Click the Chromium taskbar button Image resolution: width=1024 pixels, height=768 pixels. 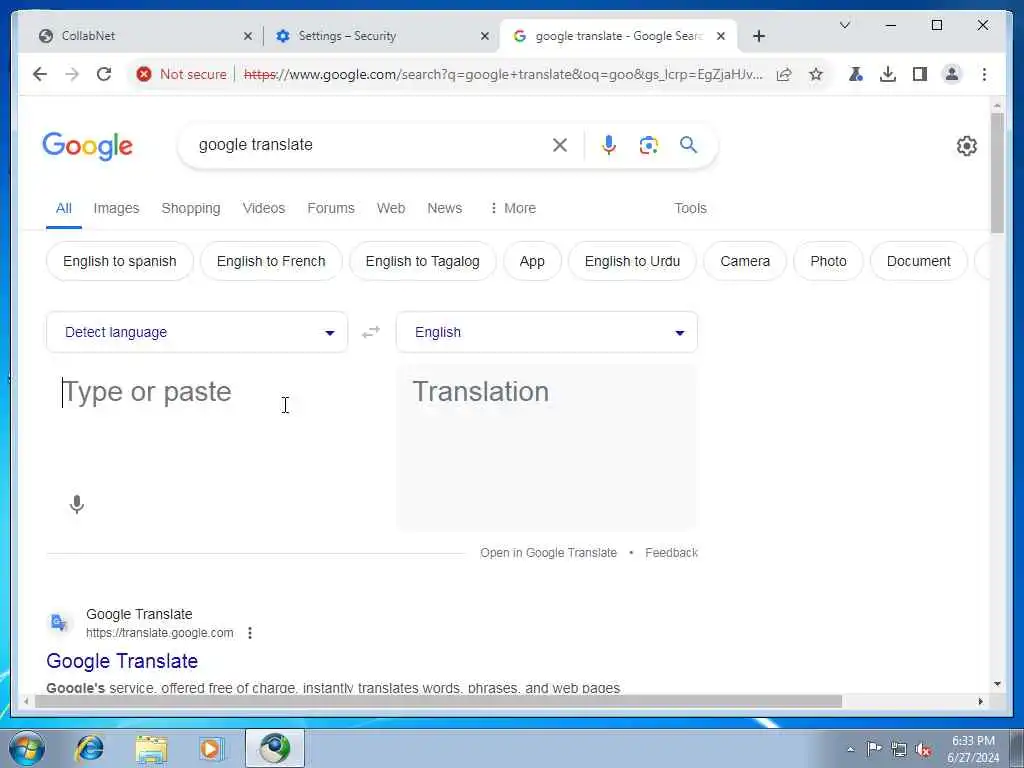coord(275,748)
